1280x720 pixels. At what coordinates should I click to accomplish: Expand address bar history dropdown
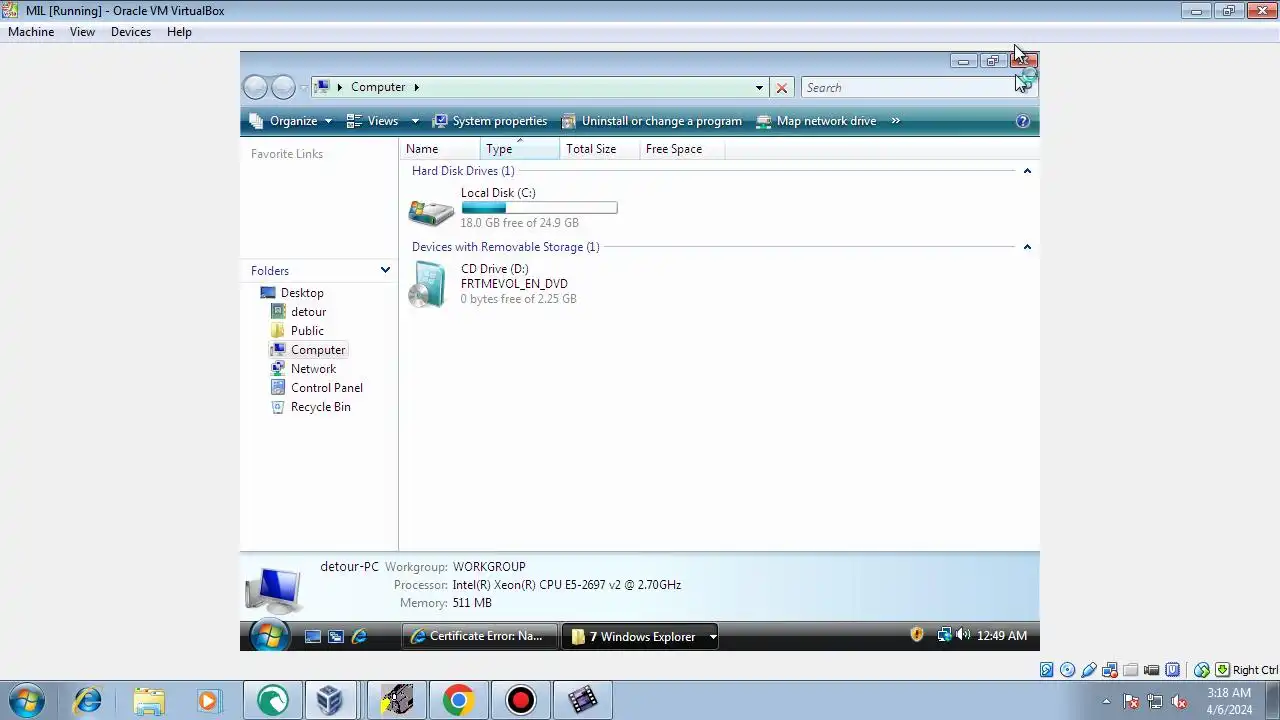[759, 88]
